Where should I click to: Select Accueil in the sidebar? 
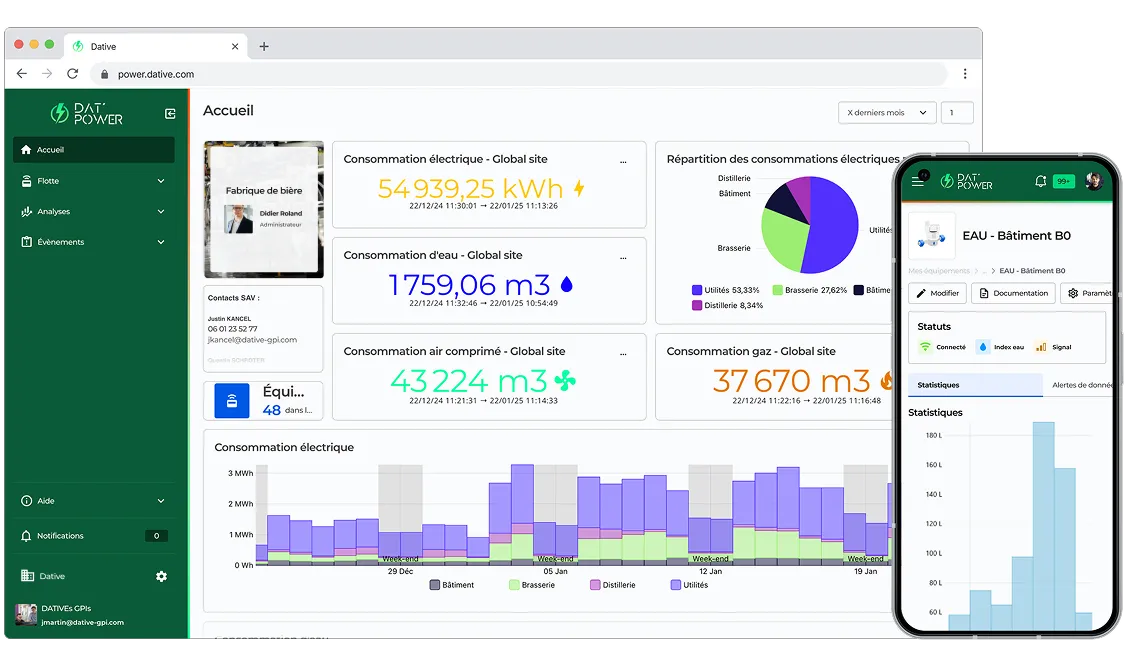pos(60,149)
